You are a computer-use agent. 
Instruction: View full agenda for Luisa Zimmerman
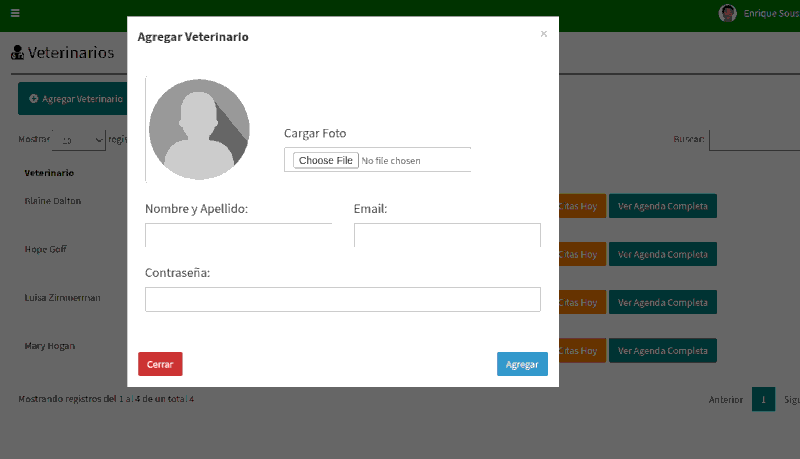tap(662, 302)
